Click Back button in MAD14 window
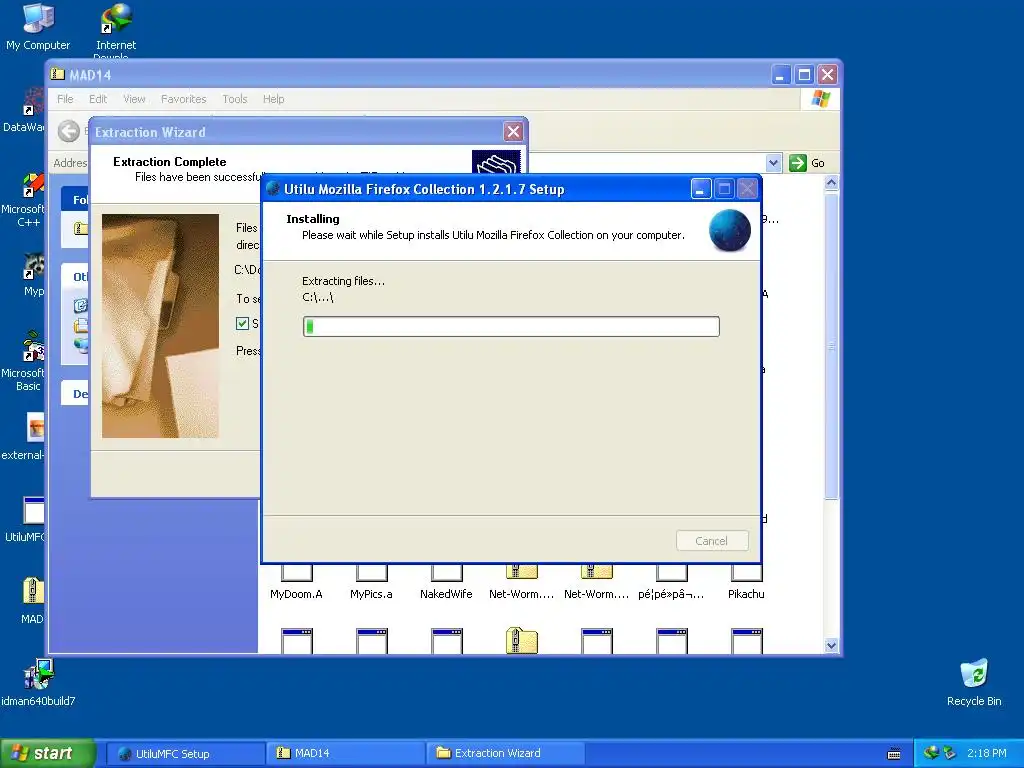 pos(69,131)
